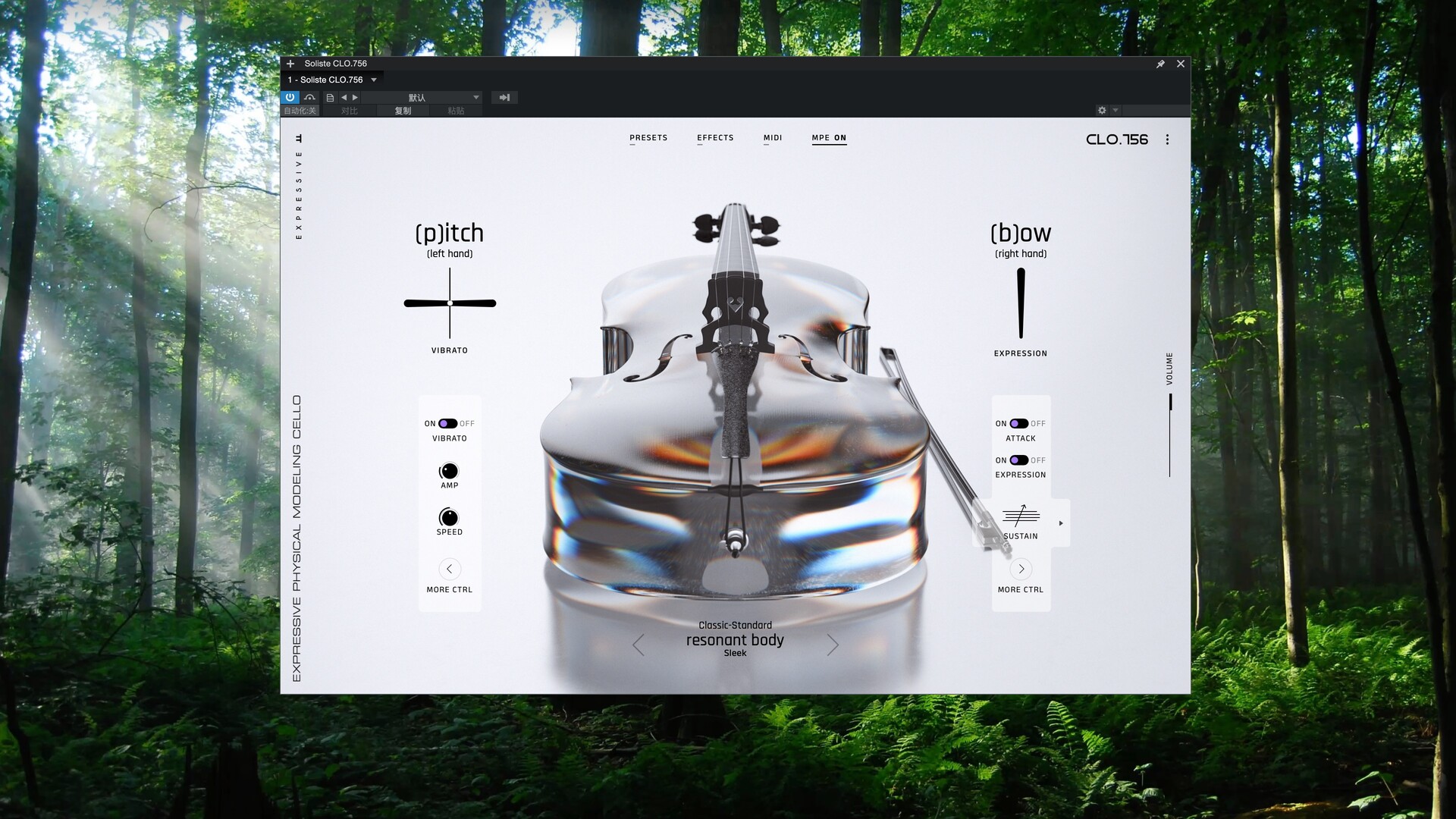This screenshot has height=819, width=1456.
Task: Open the three-dot options menu
Action: (1167, 140)
